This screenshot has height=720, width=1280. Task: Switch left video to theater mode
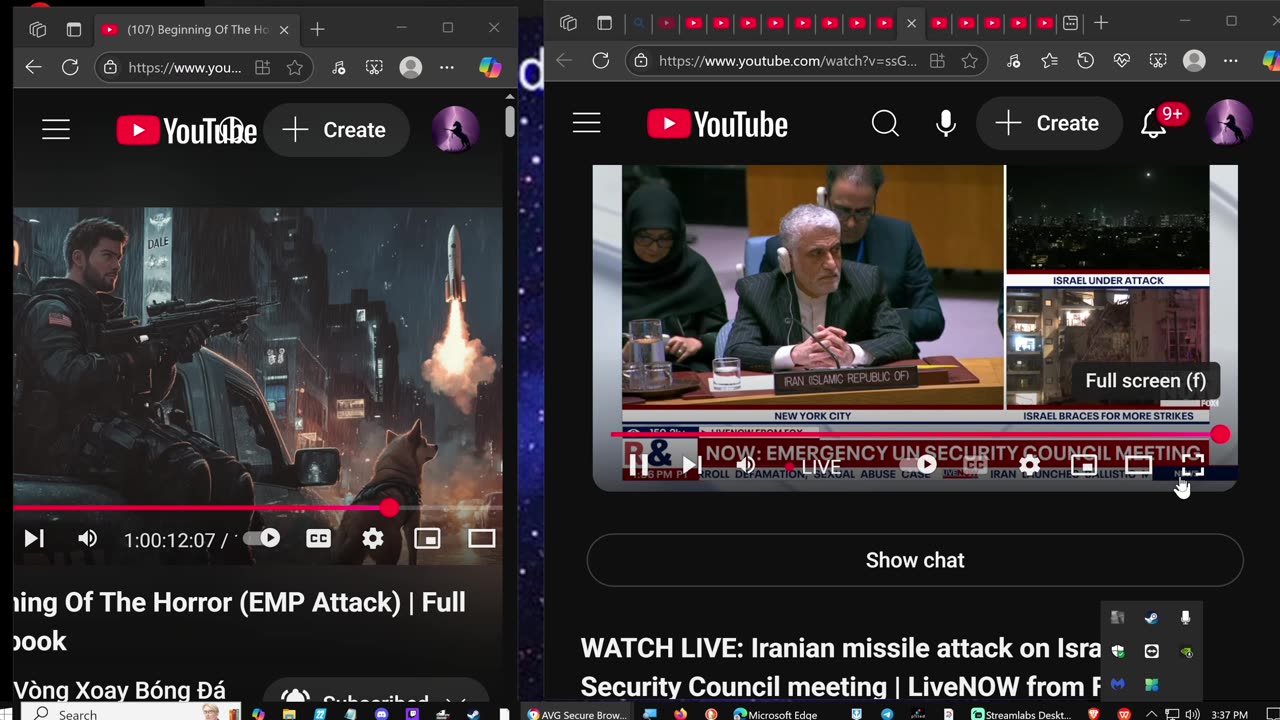[482, 539]
